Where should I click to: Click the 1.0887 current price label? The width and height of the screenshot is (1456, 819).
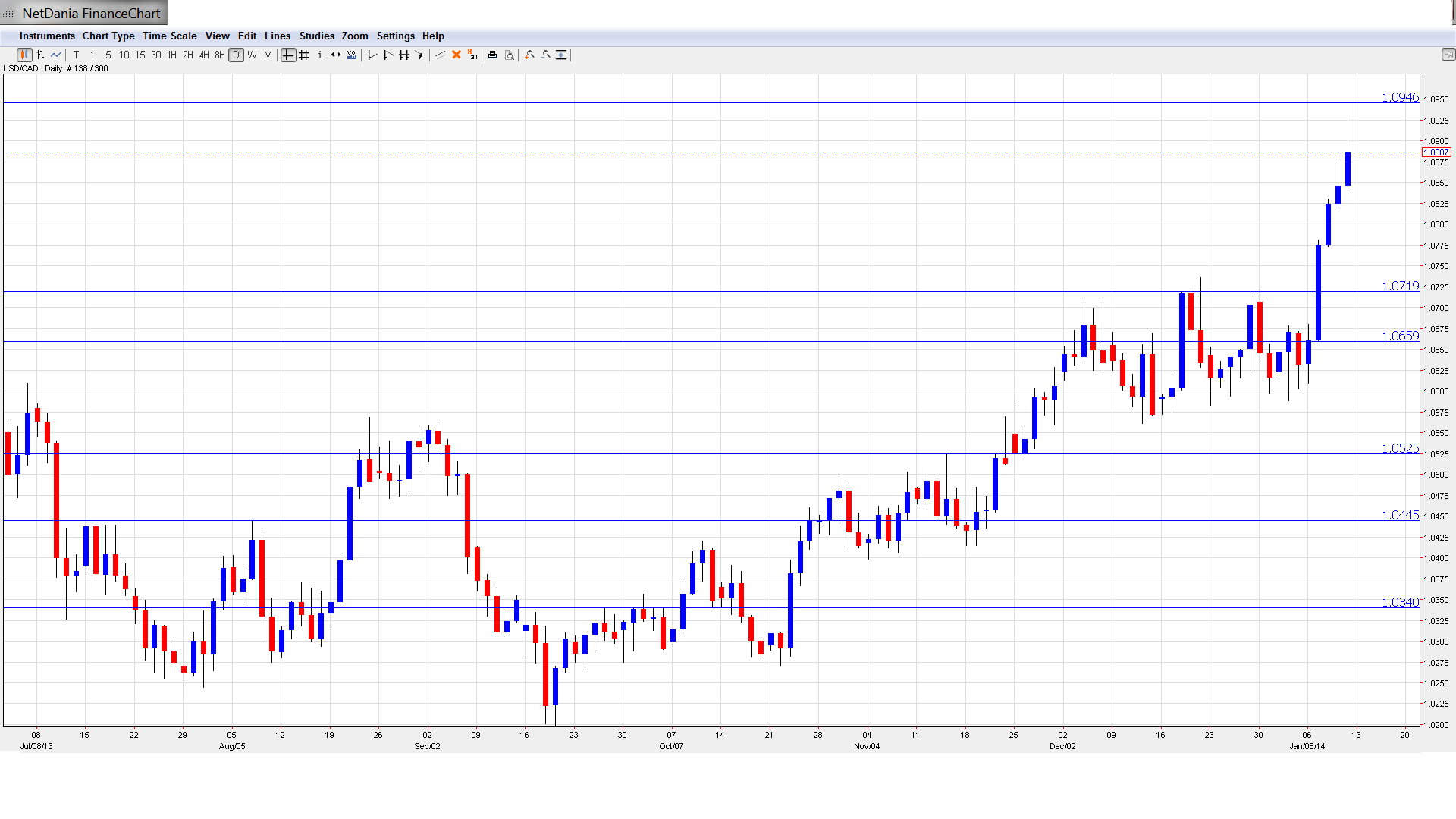[1436, 152]
